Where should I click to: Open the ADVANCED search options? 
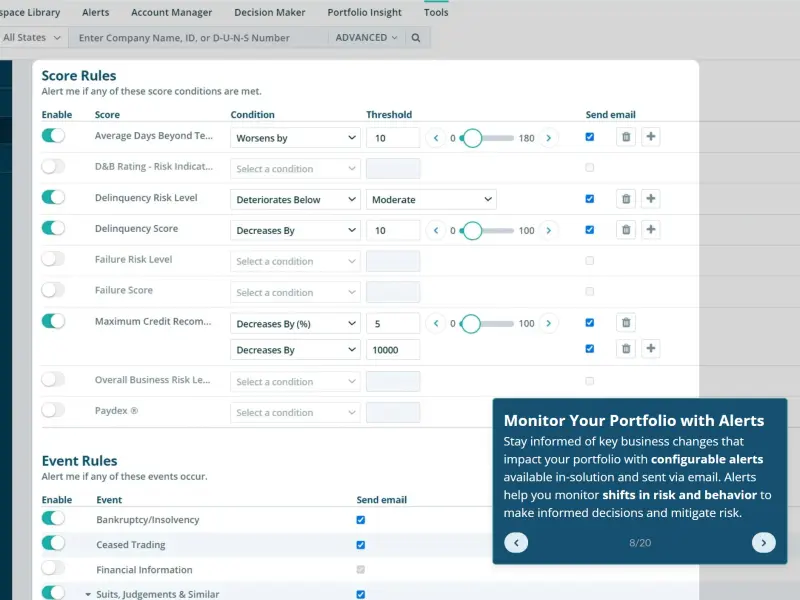point(366,38)
